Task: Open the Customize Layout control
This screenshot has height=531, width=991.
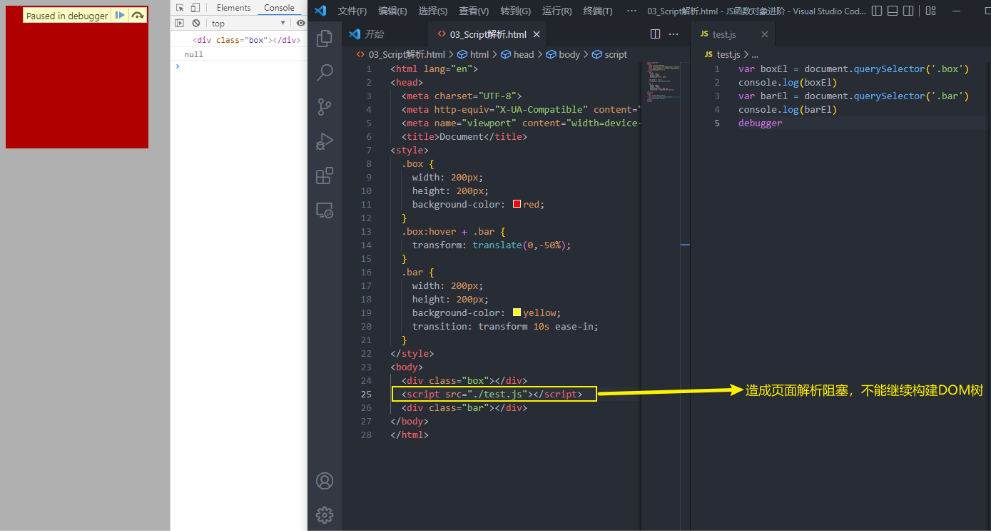Action: click(930, 11)
